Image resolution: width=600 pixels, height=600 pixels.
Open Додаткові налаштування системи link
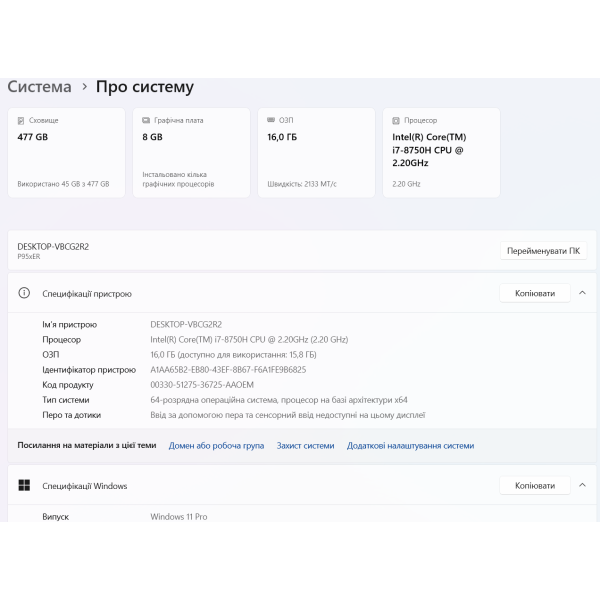click(x=410, y=446)
